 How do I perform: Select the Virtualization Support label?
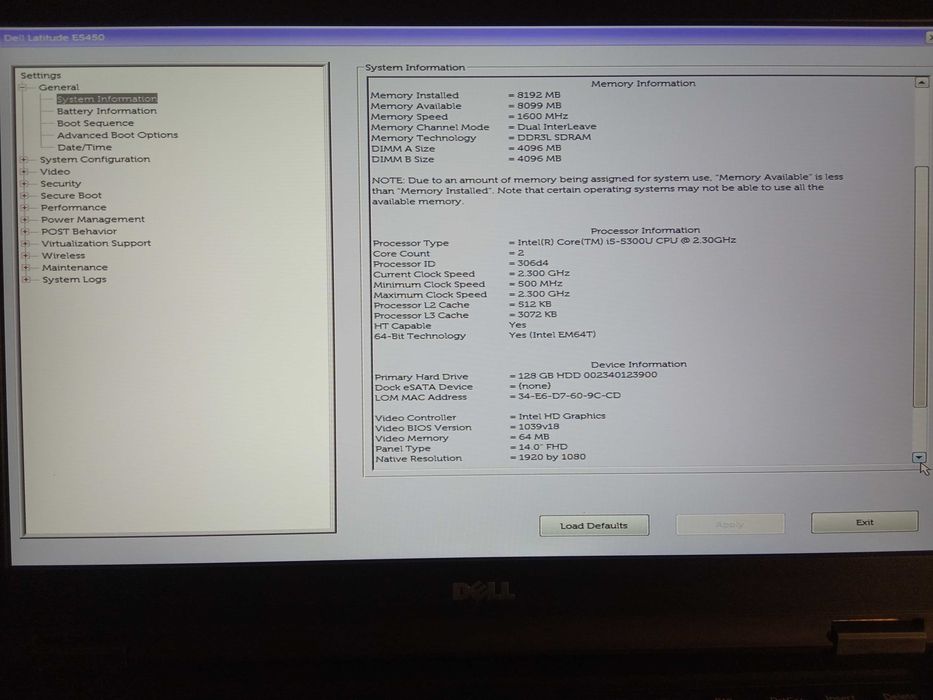[96, 243]
